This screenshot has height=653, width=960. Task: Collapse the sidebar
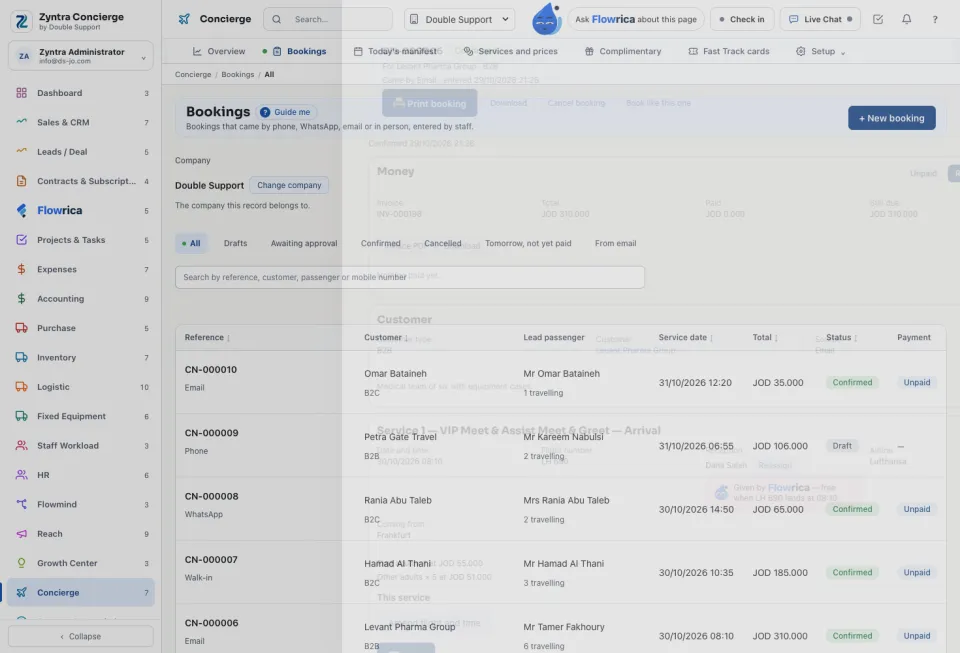[81, 636]
